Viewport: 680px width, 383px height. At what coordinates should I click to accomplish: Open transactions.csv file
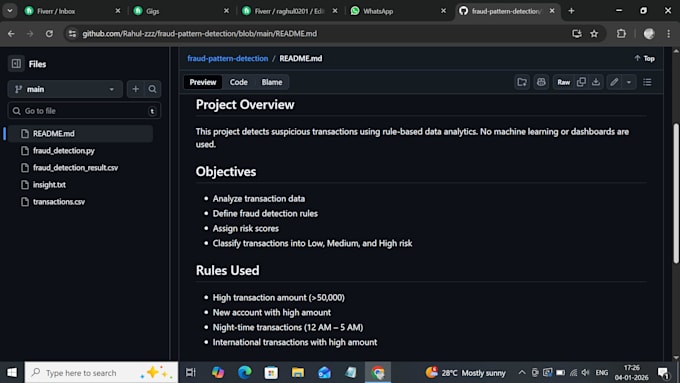[x=59, y=202]
